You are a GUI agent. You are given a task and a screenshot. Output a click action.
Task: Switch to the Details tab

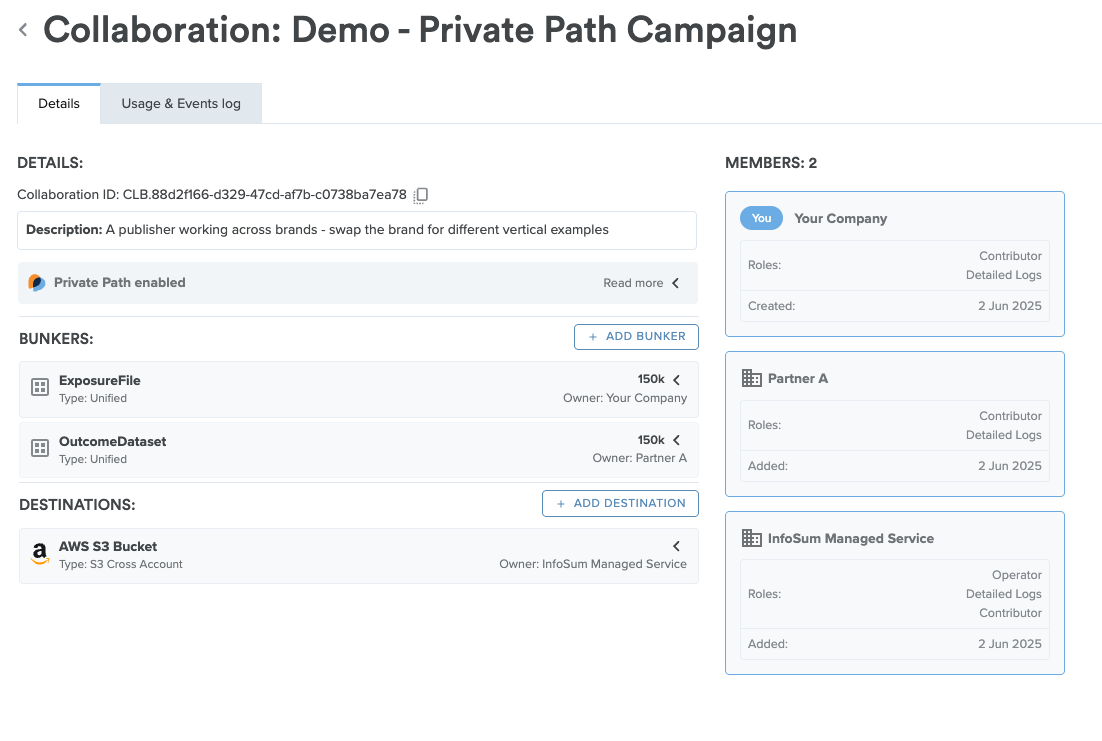(59, 103)
